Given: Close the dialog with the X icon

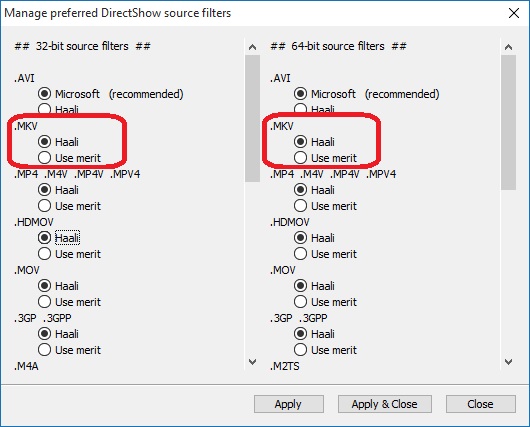Looking at the screenshot, I should [x=514, y=13].
